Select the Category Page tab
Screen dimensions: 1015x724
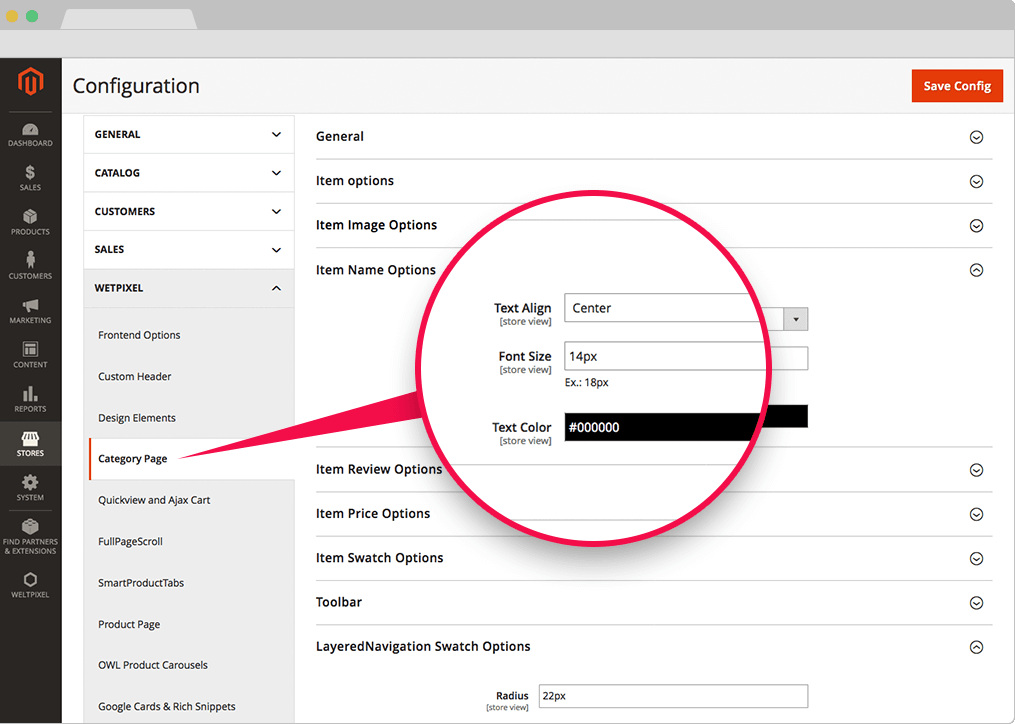tap(133, 459)
